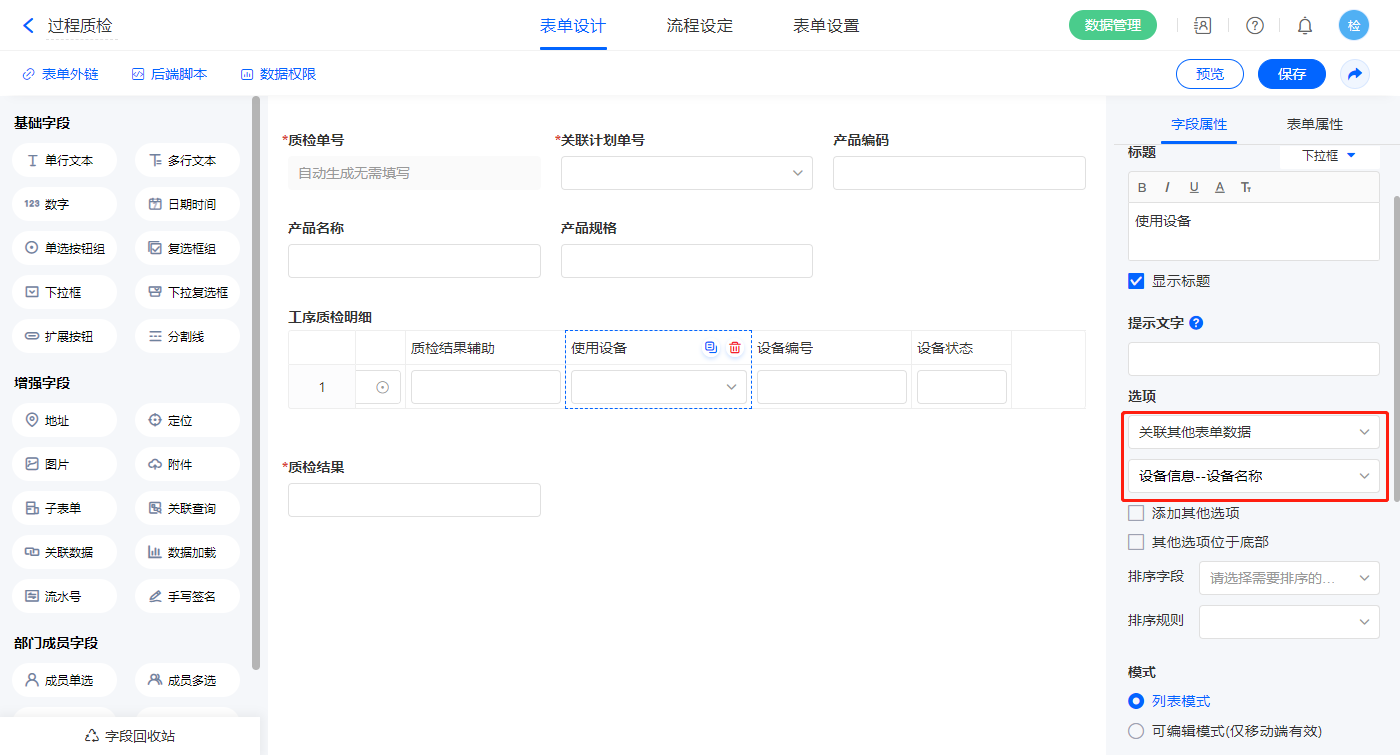
Task: Click the 产品编码 input field
Action: point(958,173)
